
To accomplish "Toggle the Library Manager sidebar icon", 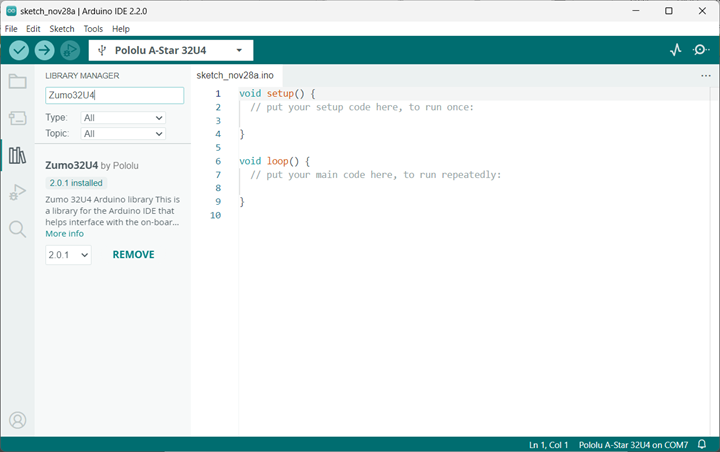I will pyautogui.click(x=17, y=155).
